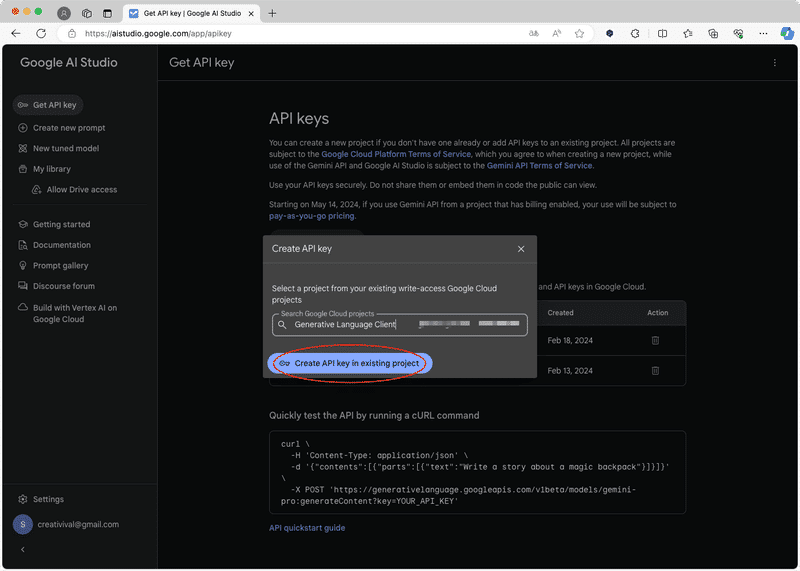
Task: Click Create API key in existing project
Action: pyautogui.click(x=350, y=363)
